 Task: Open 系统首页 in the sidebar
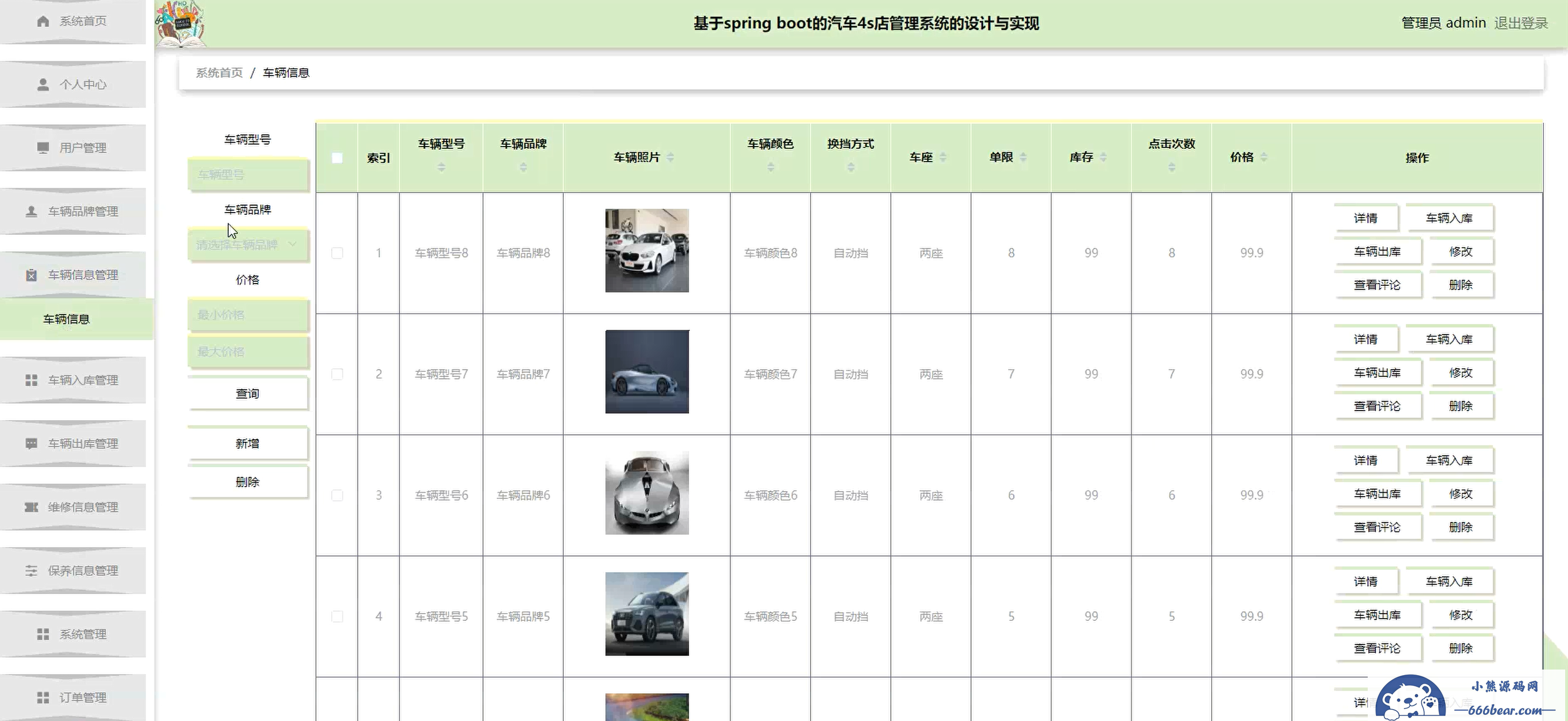pos(73,21)
